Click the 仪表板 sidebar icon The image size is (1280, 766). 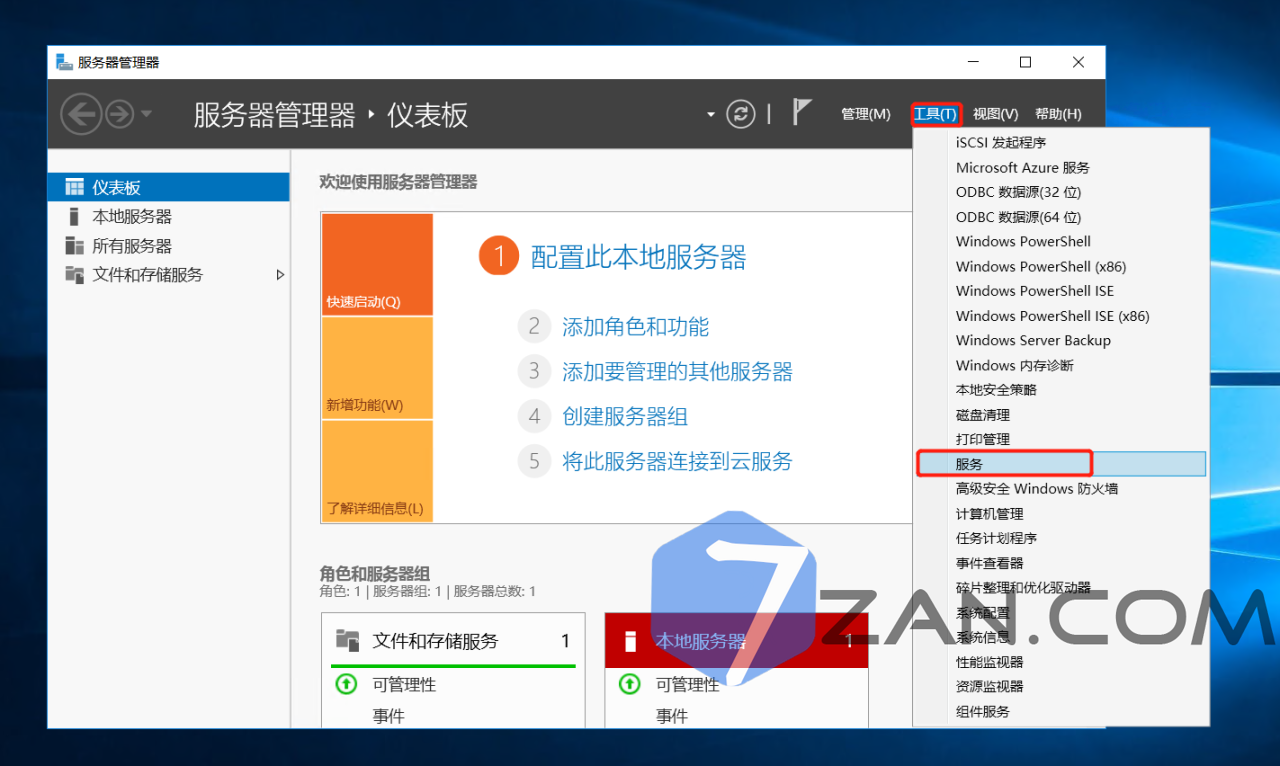click(74, 187)
